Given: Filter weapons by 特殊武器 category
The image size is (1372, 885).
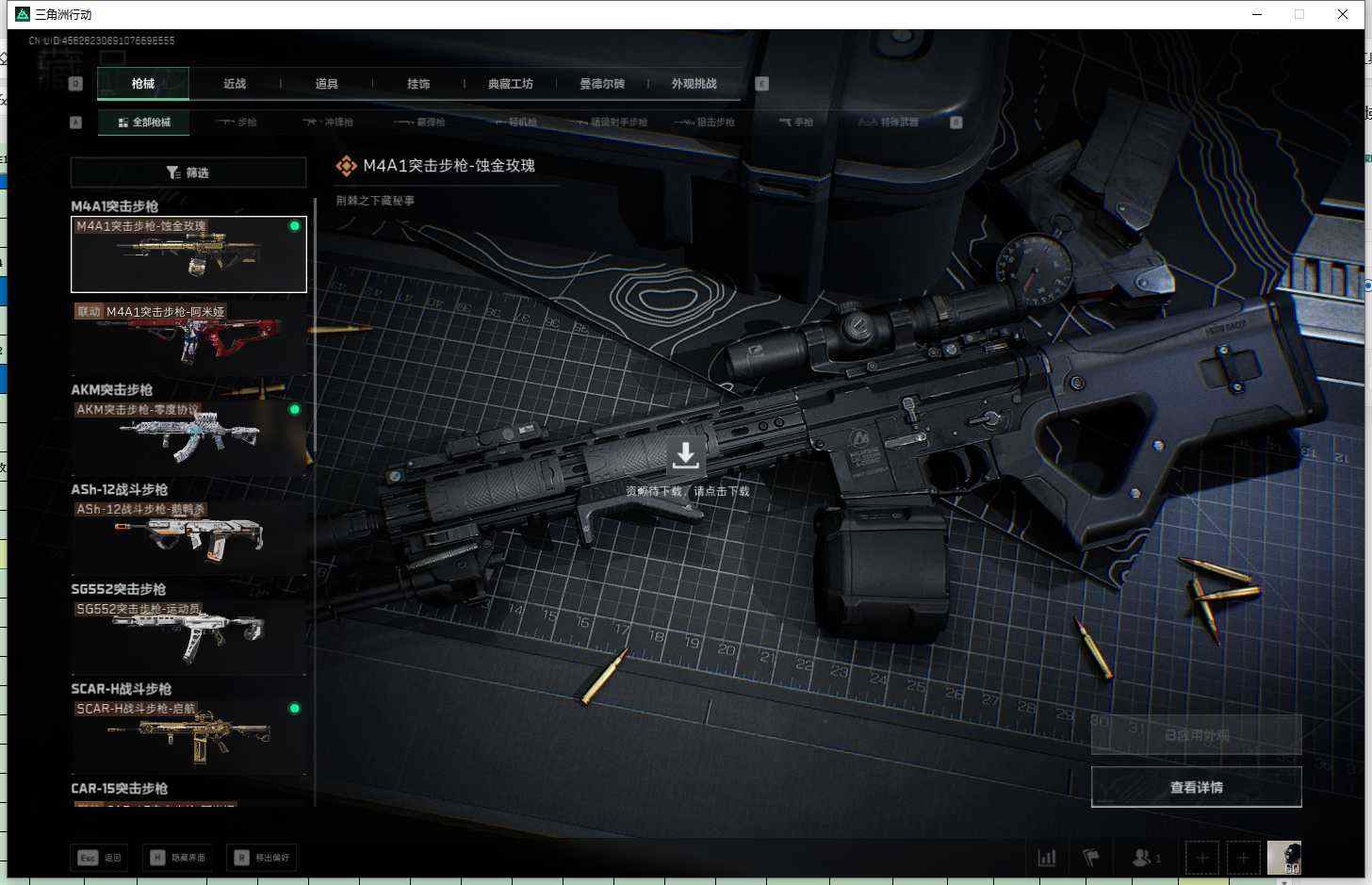Looking at the screenshot, I should [889, 123].
